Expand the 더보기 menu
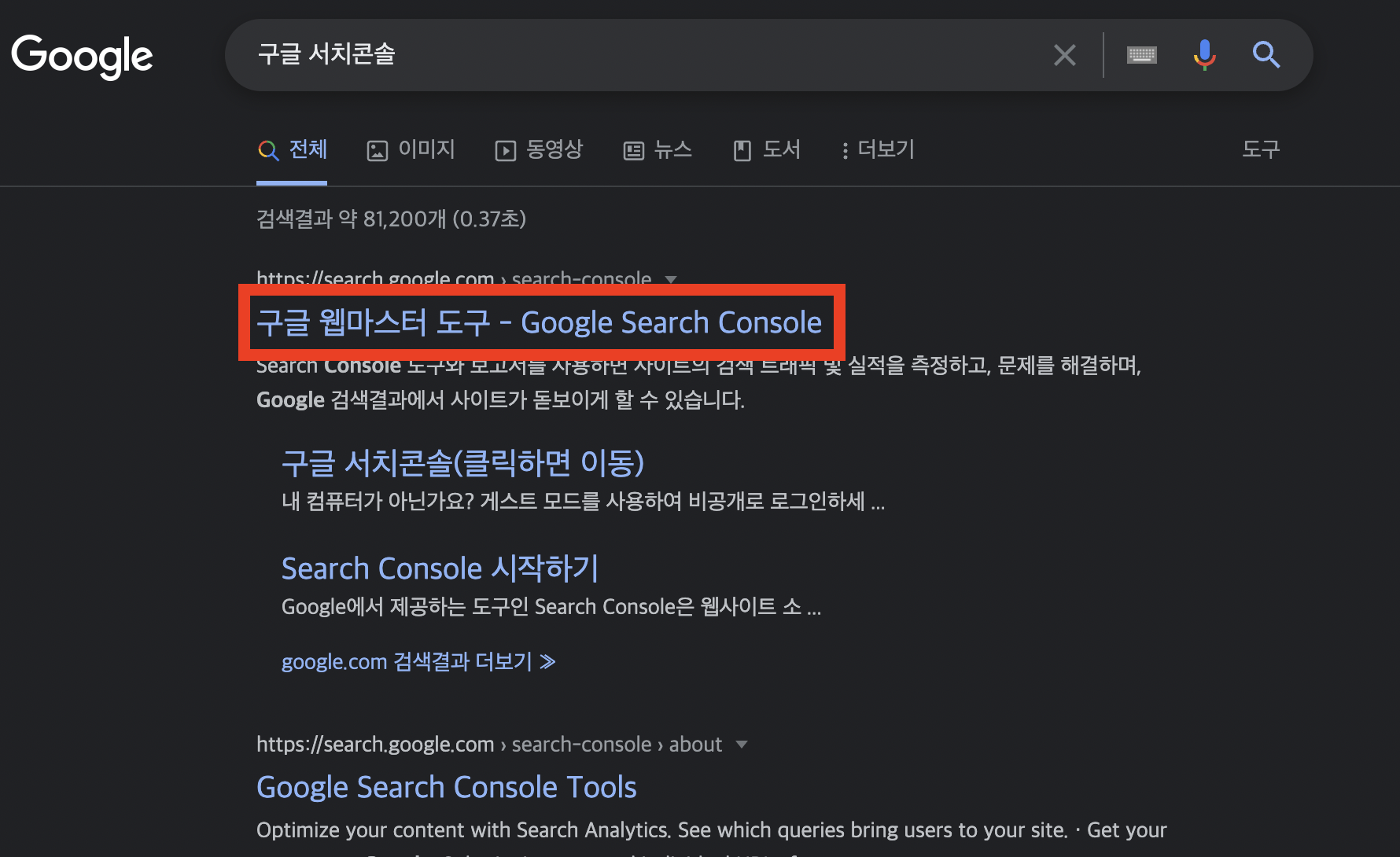The width and height of the screenshot is (1400, 857). coord(878,149)
